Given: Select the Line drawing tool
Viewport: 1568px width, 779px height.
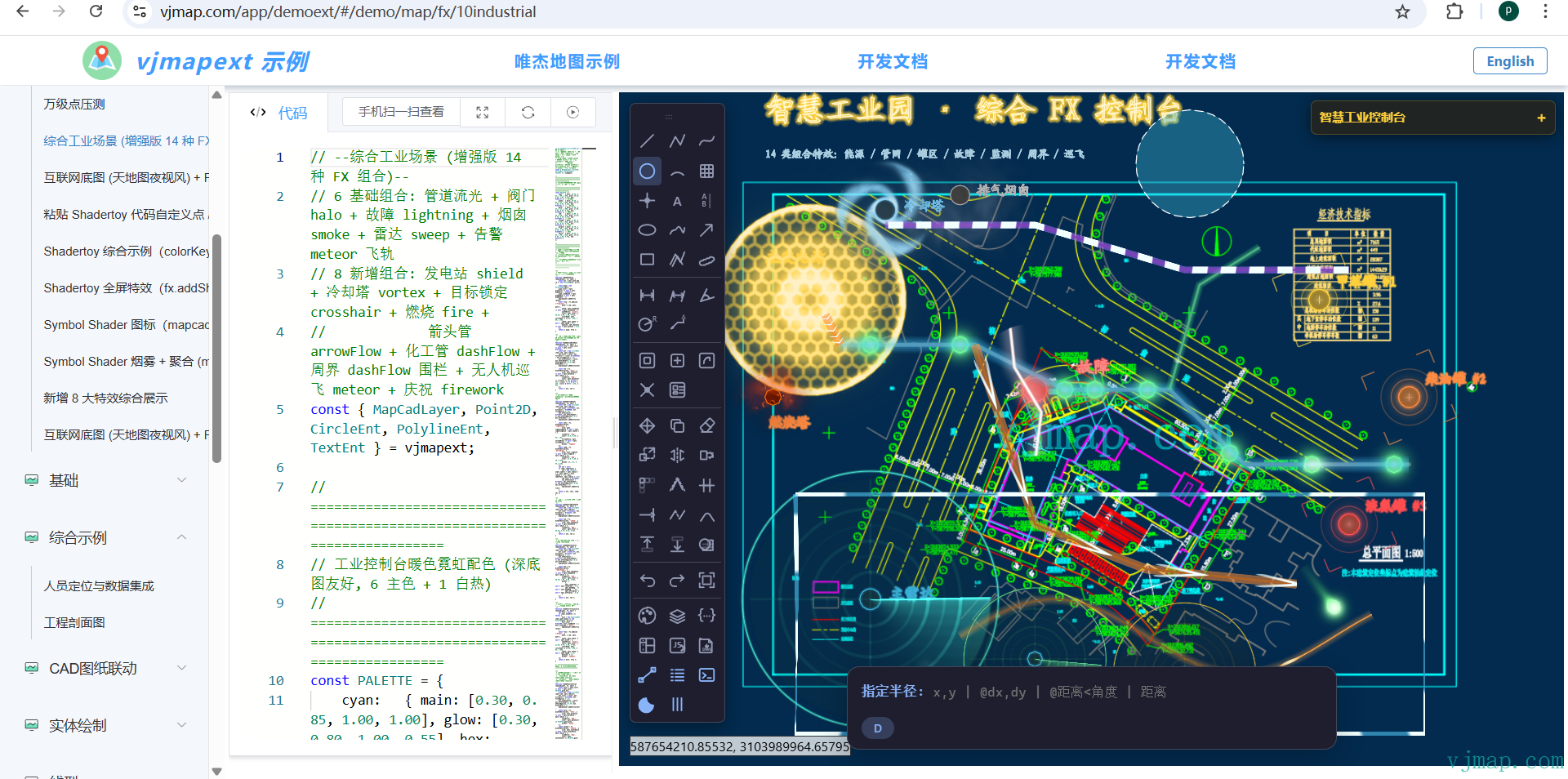Looking at the screenshot, I should click(x=647, y=141).
